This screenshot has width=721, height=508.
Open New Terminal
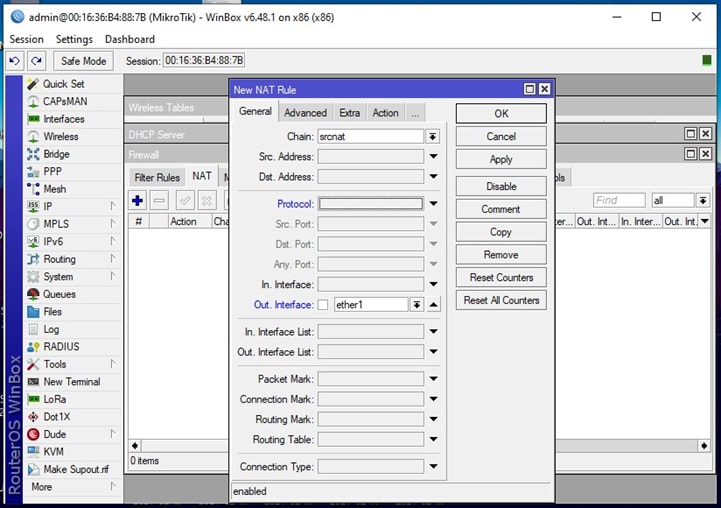pyautogui.click(x=73, y=382)
